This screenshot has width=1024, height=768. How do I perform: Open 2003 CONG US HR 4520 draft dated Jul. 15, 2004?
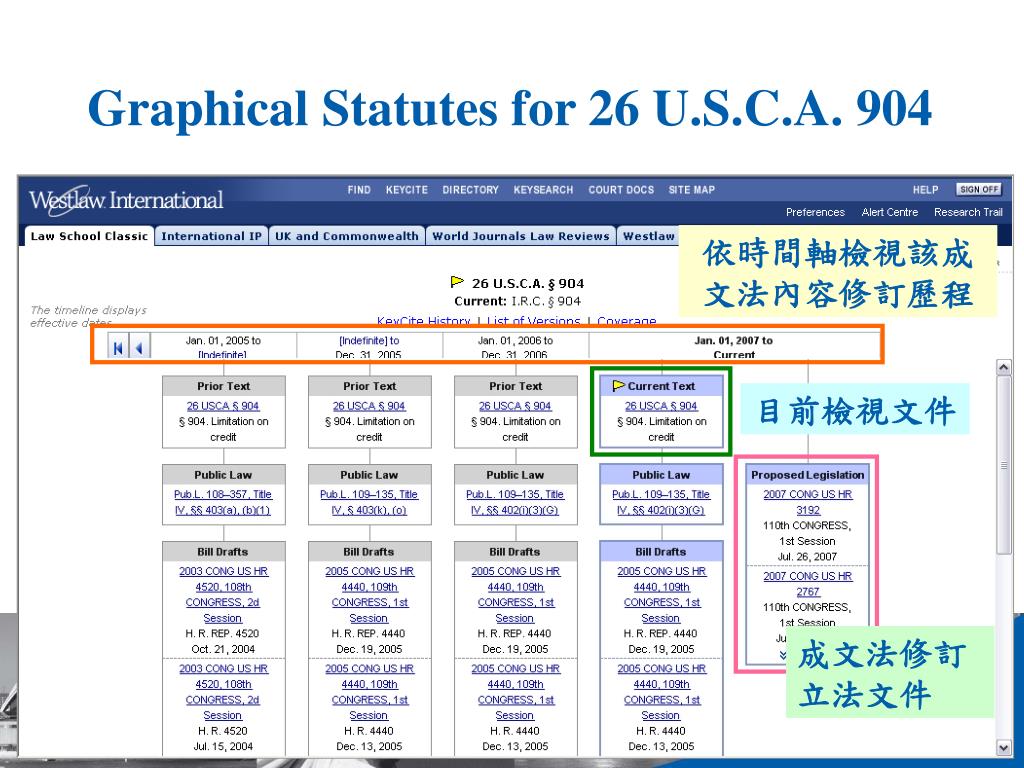223,692
